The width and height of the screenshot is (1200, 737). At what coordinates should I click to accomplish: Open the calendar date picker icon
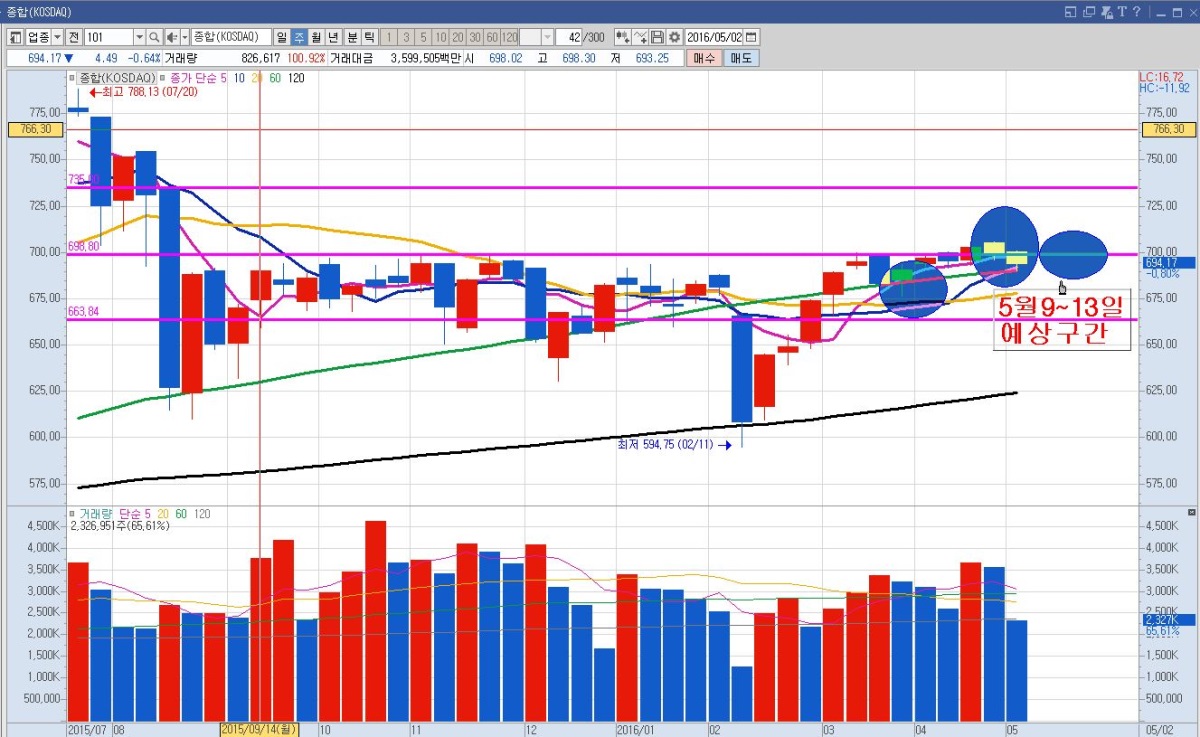pos(751,37)
